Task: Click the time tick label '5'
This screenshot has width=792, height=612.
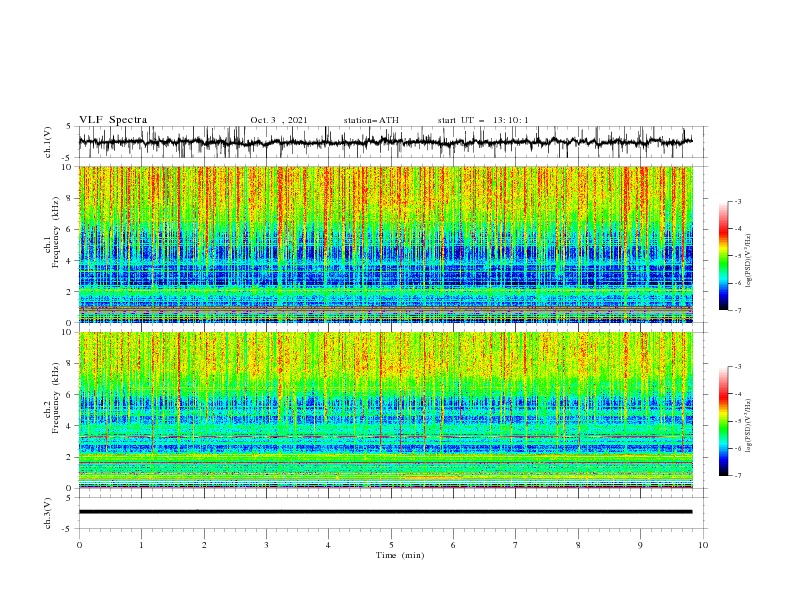Action: pos(391,545)
